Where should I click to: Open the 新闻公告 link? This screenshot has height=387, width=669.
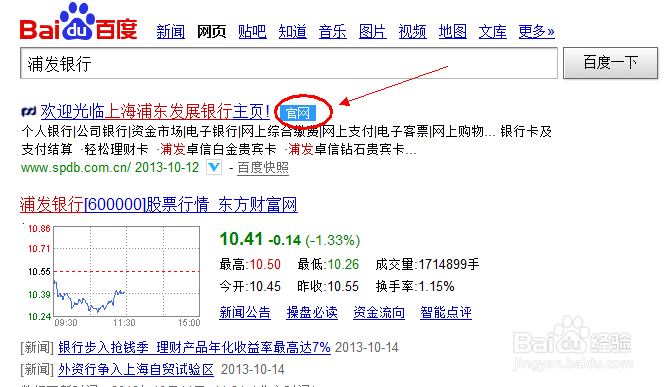[245, 312]
